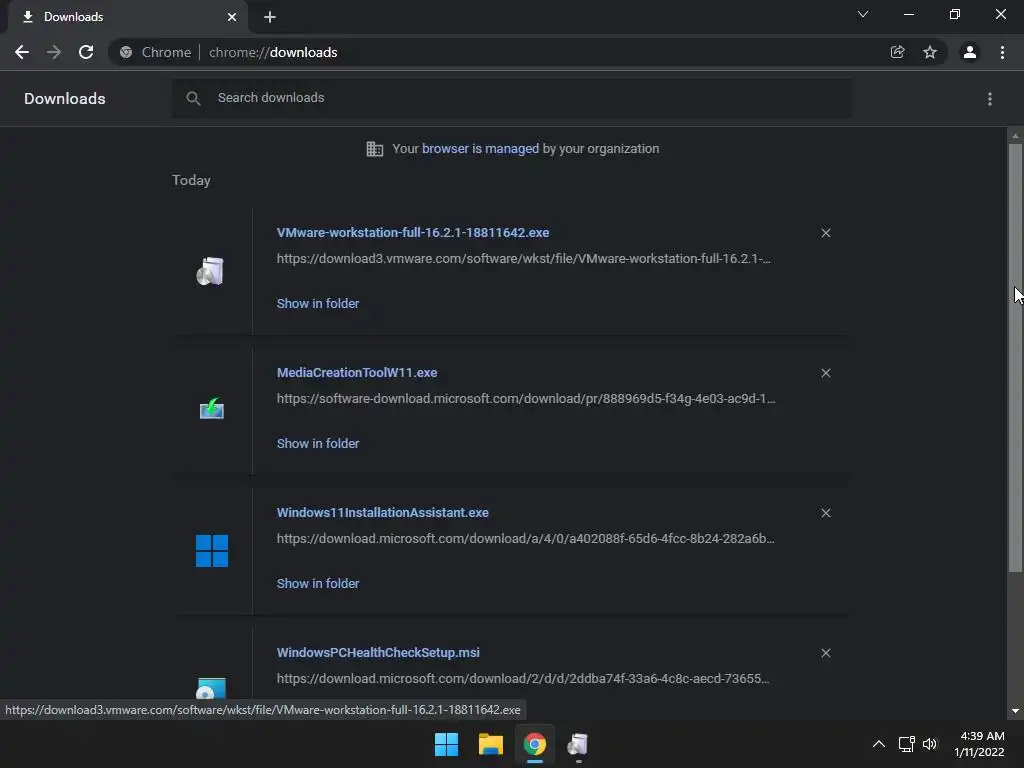The width and height of the screenshot is (1024, 768).
Task: Click the managed organization building icon
Action: coord(375,149)
